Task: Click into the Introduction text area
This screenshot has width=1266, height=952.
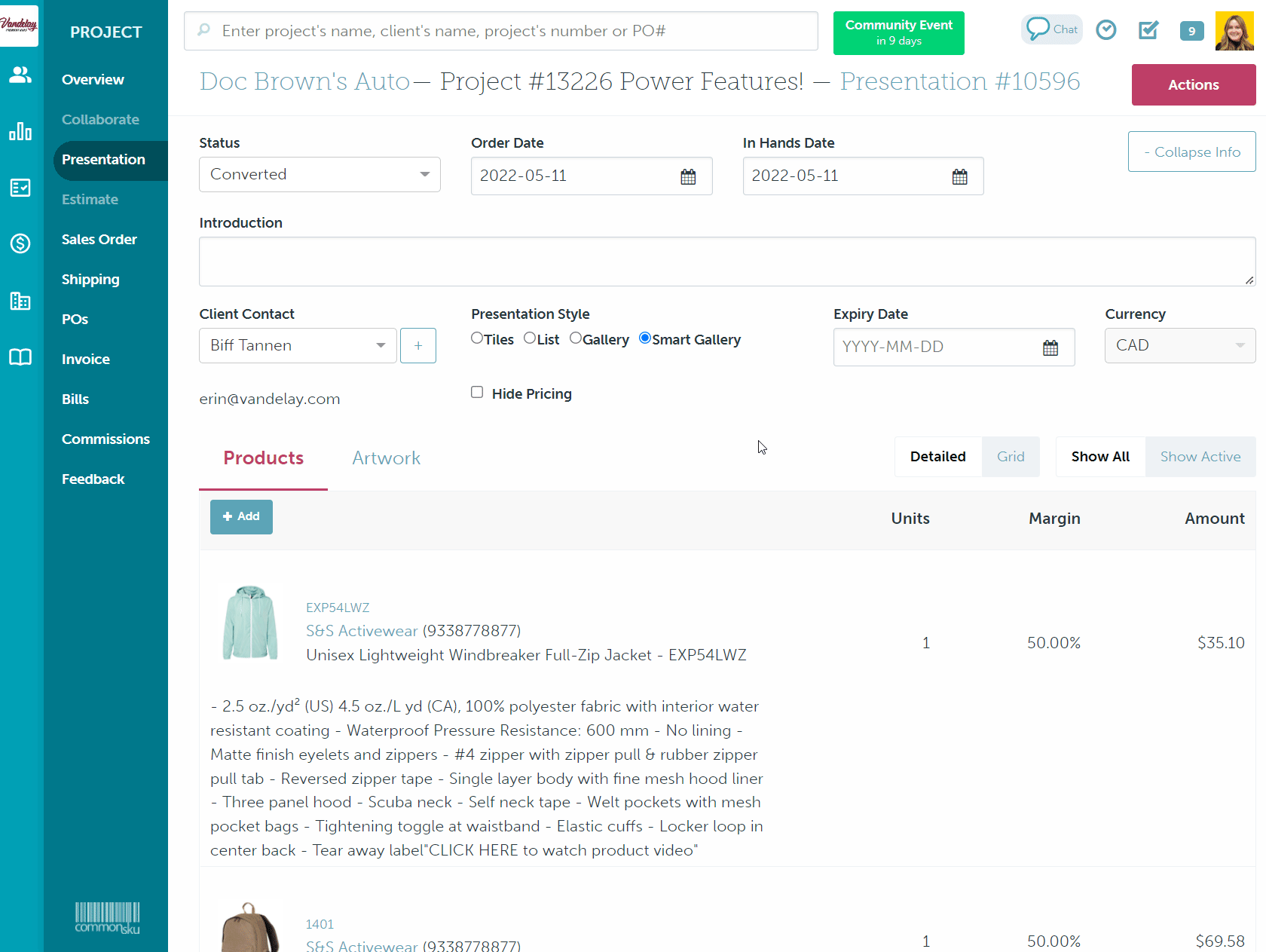Action: [726, 262]
